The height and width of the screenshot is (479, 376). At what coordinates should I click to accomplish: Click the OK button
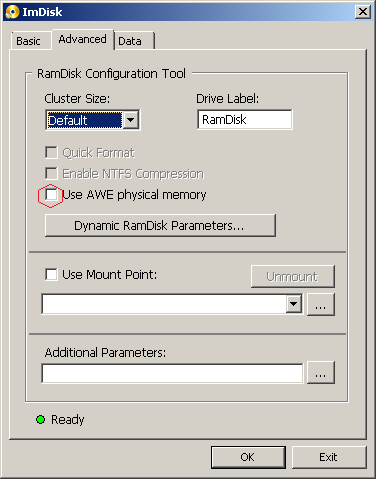pos(248,457)
